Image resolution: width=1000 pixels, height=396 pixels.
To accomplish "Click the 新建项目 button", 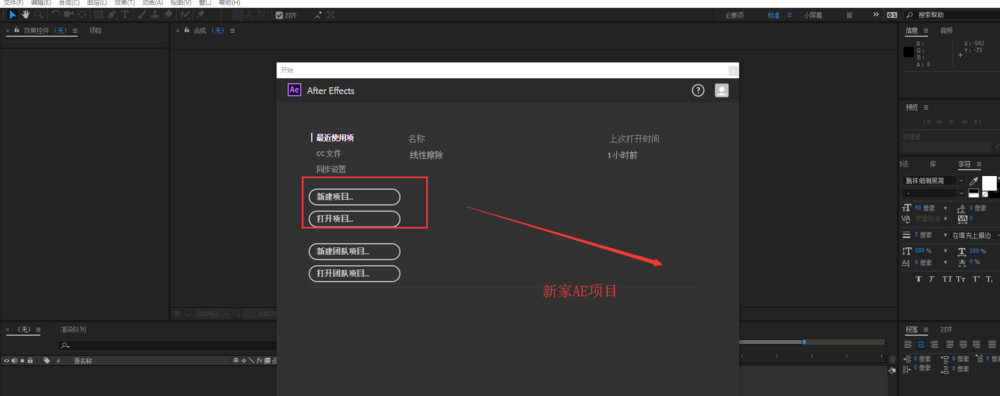I will (x=355, y=197).
